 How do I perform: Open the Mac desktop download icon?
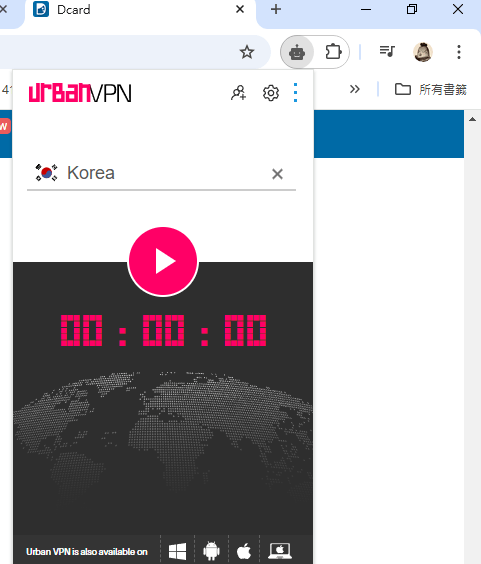(x=280, y=551)
